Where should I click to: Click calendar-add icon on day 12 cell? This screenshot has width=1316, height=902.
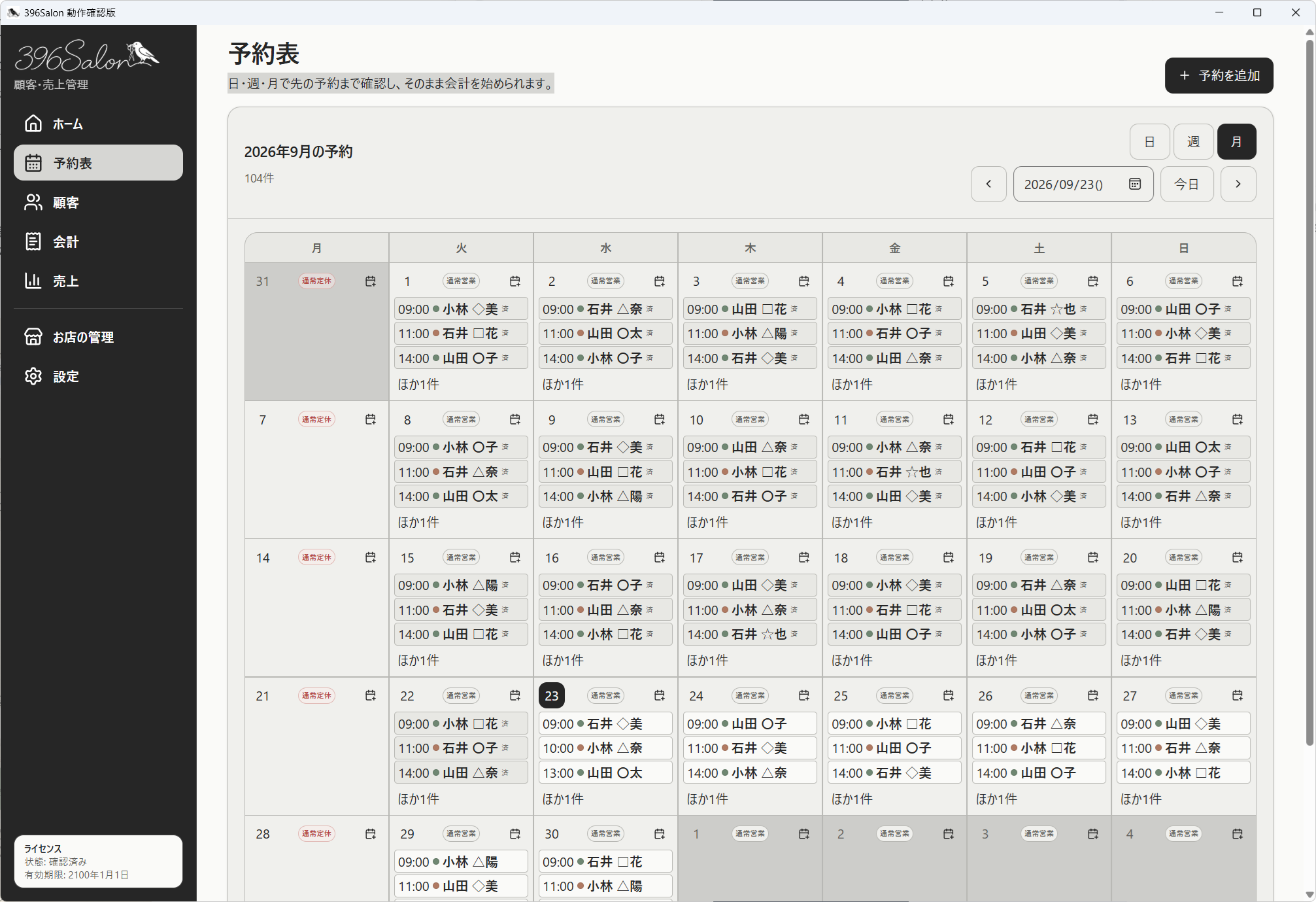click(1093, 419)
